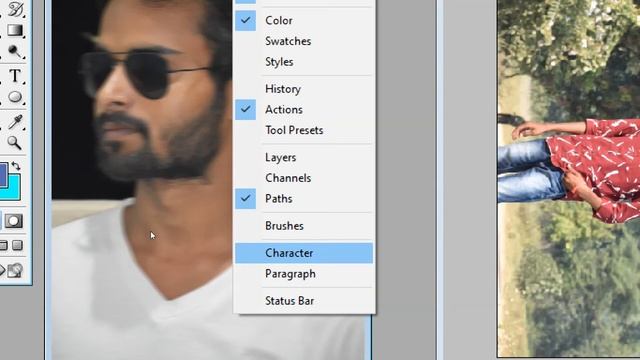Show the Layers palette
Screen dimensions: 640x360
[x=304, y=158]
